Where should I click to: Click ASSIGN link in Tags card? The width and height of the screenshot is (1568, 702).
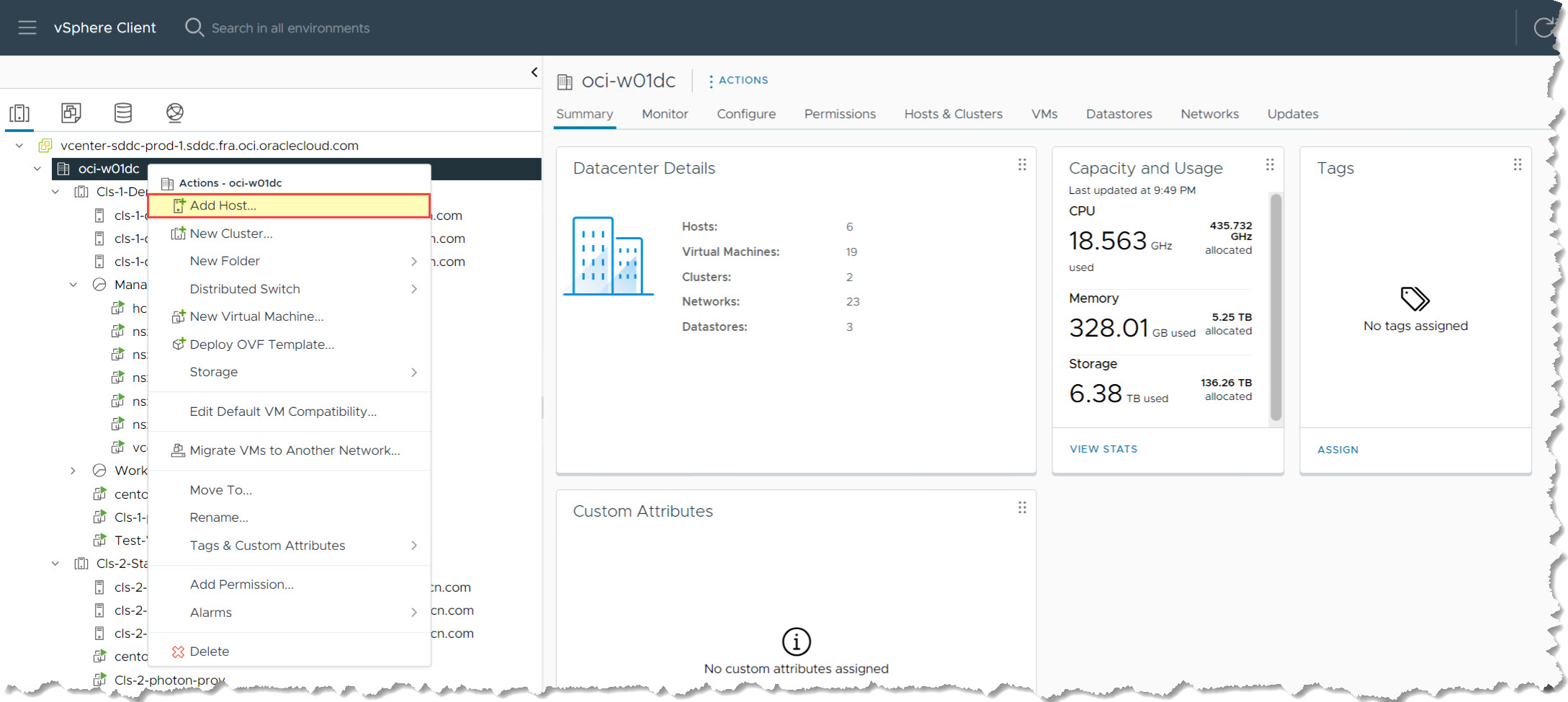tap(1338, 450)
